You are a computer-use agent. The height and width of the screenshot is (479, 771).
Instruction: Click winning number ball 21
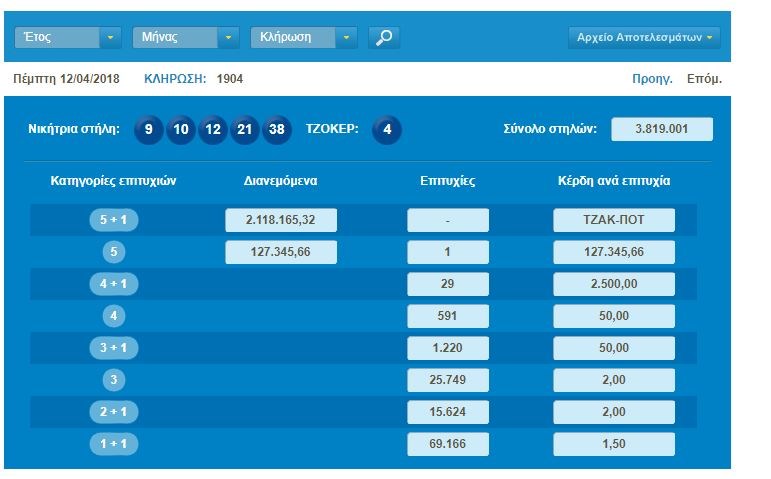[245, 130]
